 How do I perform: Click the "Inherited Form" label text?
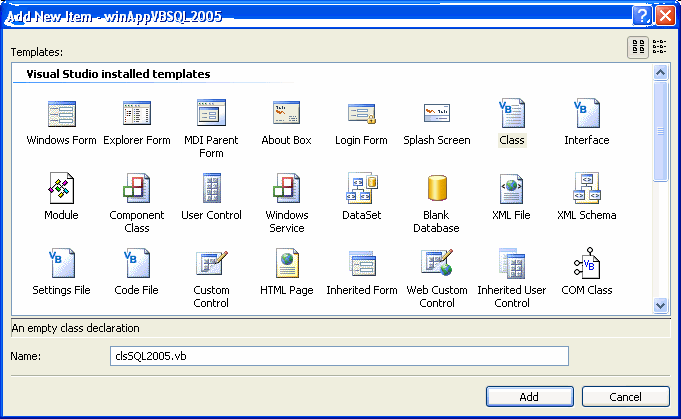pos(362,290)
